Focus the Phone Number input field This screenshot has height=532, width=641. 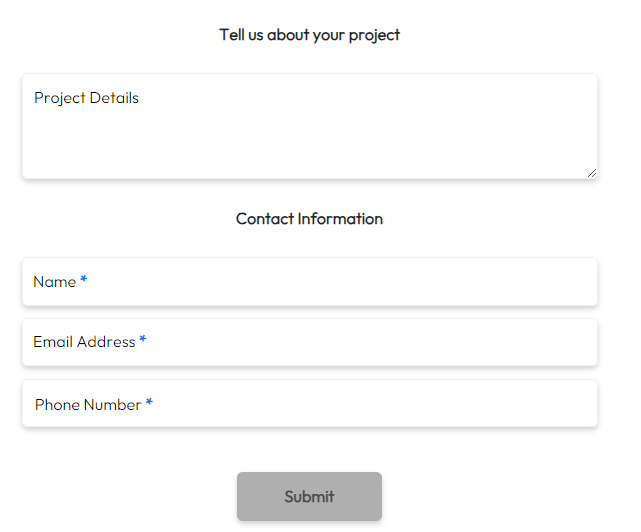click(310, 404)
